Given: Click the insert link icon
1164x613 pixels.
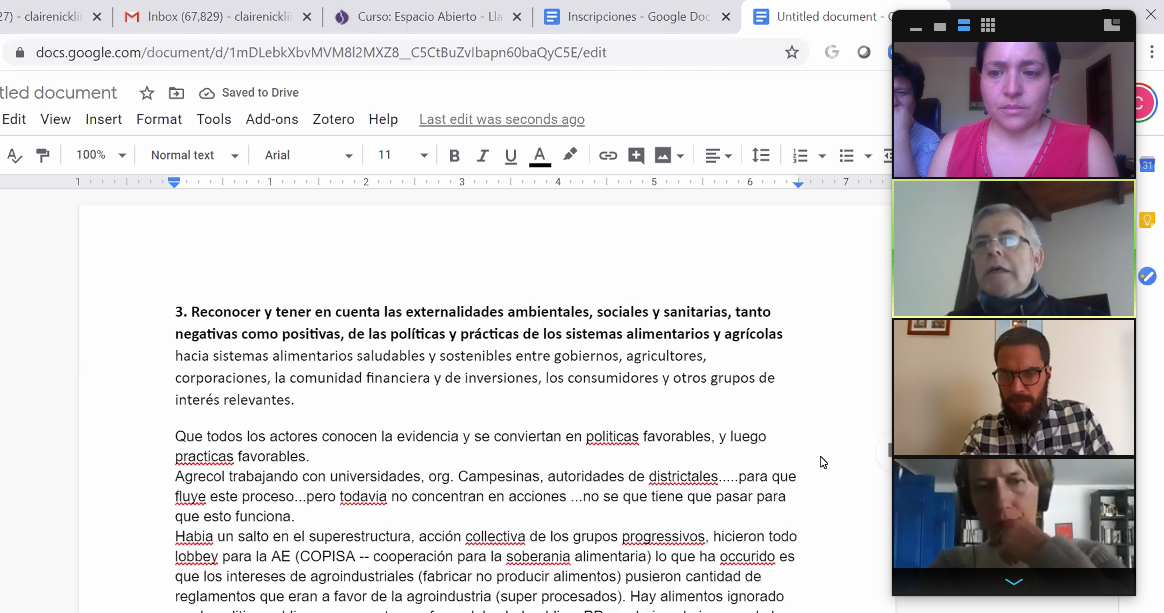Looking at the screenshot, I should [x=607, y=155].
